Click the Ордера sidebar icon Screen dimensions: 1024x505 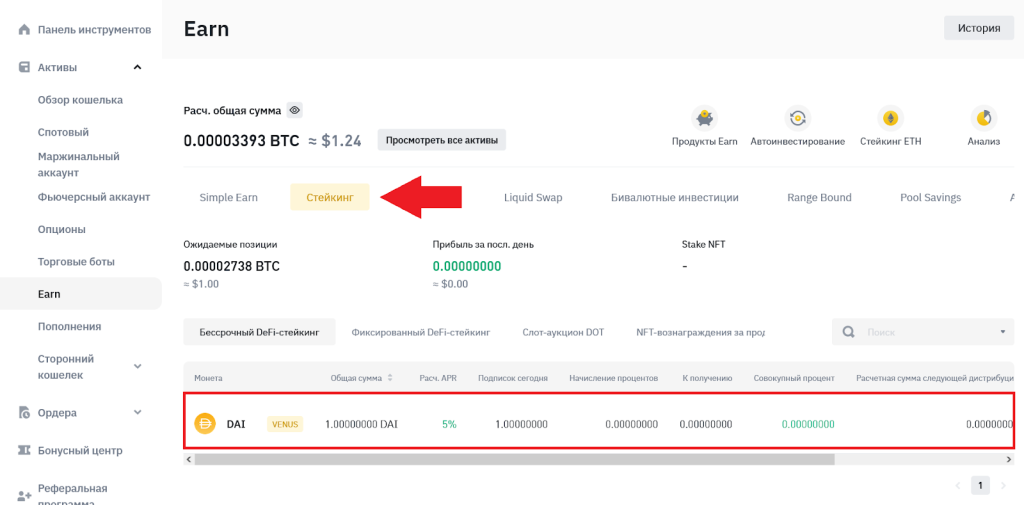(x=24, y=412)
